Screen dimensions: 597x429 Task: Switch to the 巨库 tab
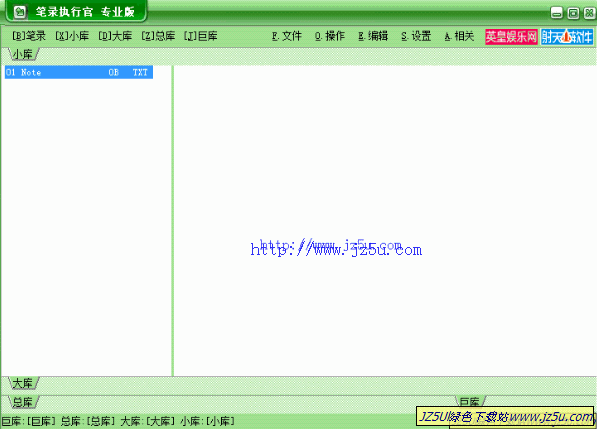470,401
